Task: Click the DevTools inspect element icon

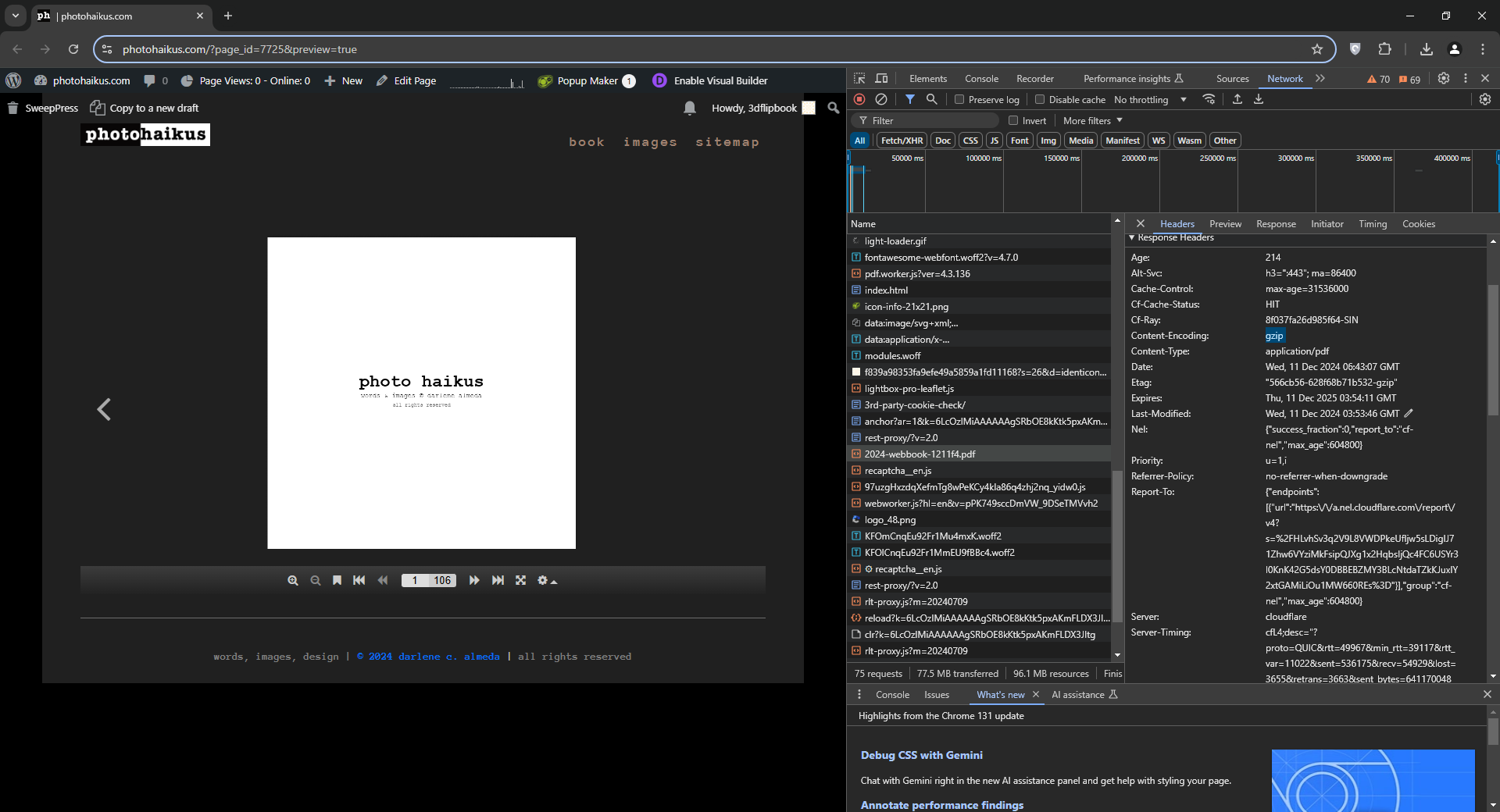Action: pyautogui.click(x=859, y=78)
